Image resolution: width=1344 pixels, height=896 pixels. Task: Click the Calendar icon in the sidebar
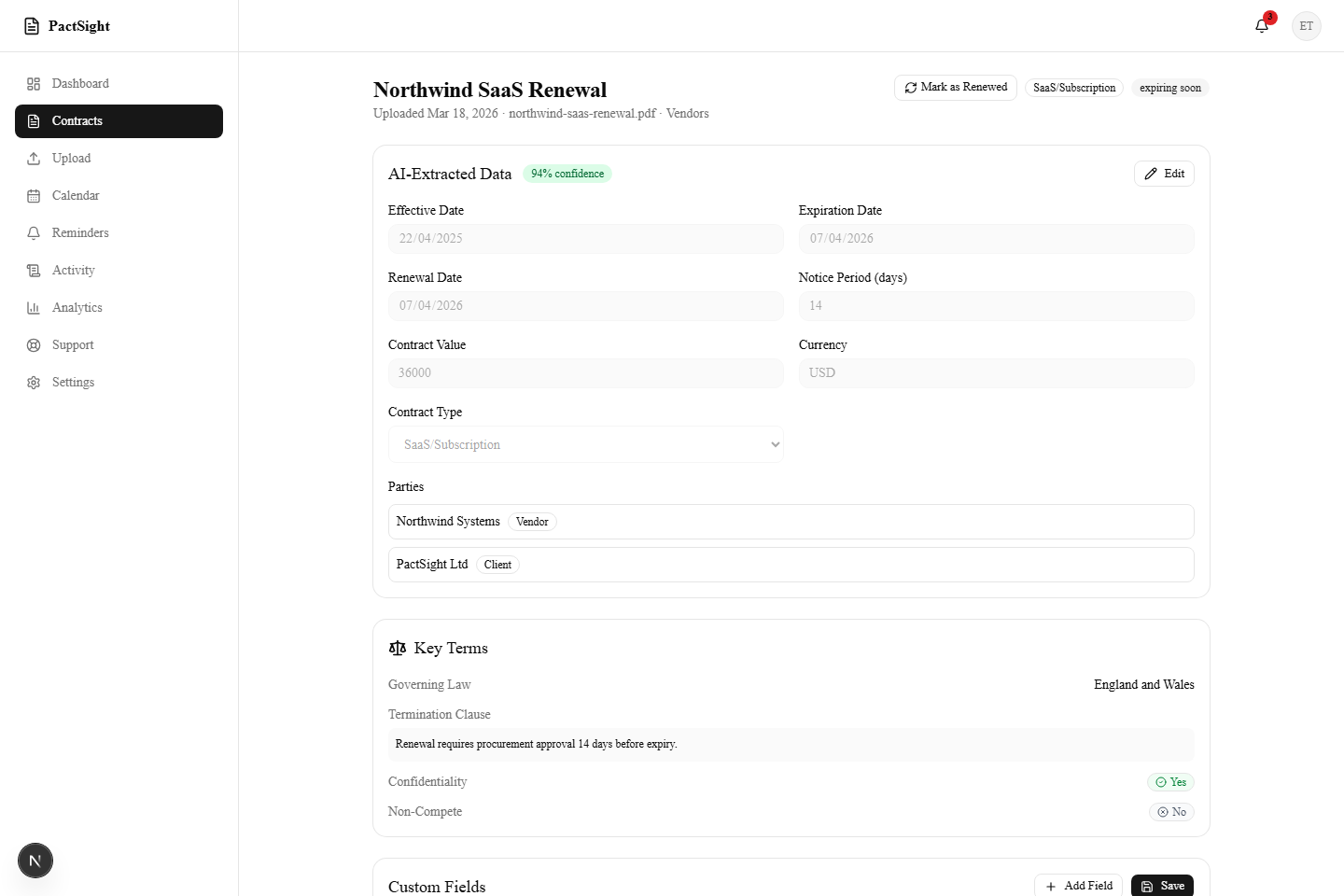tap(34, 196)
